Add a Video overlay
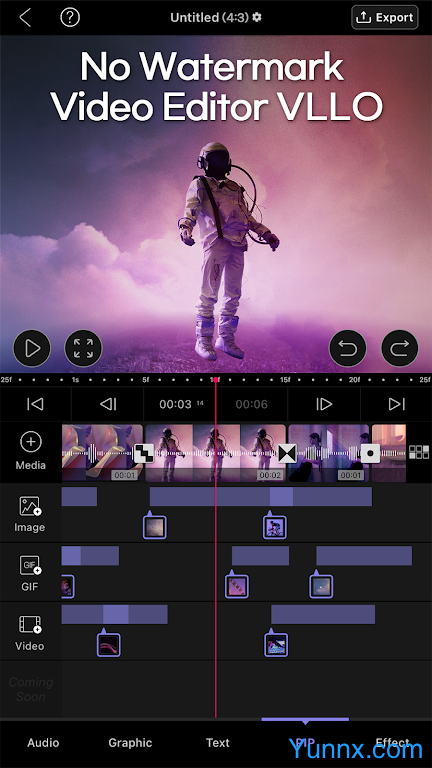 click(30, 632)
